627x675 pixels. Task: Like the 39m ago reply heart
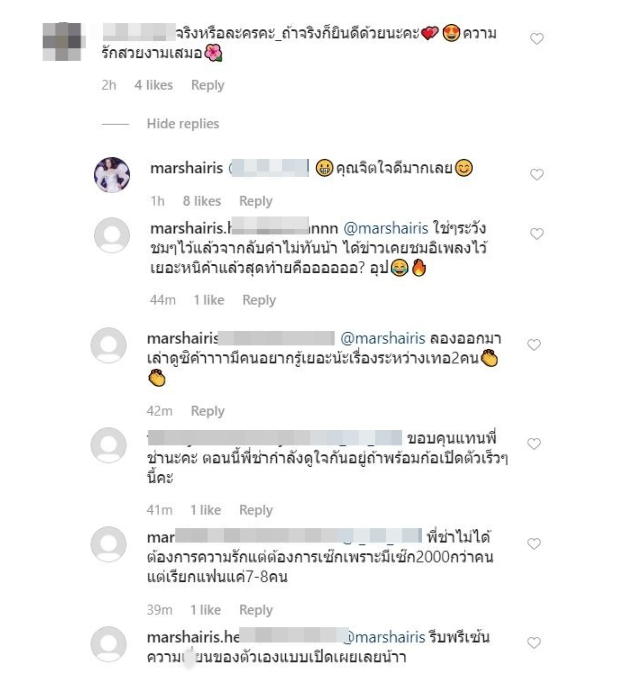pyautogui.click(x=534, y=544)
